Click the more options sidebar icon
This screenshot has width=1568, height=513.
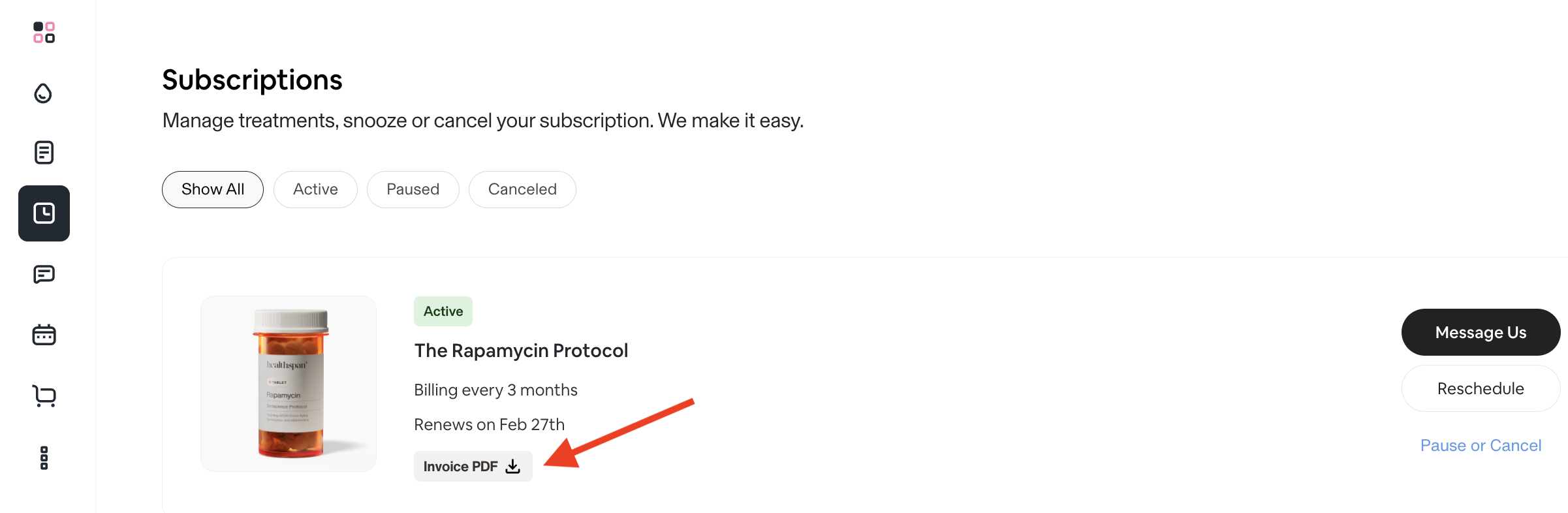44,458
